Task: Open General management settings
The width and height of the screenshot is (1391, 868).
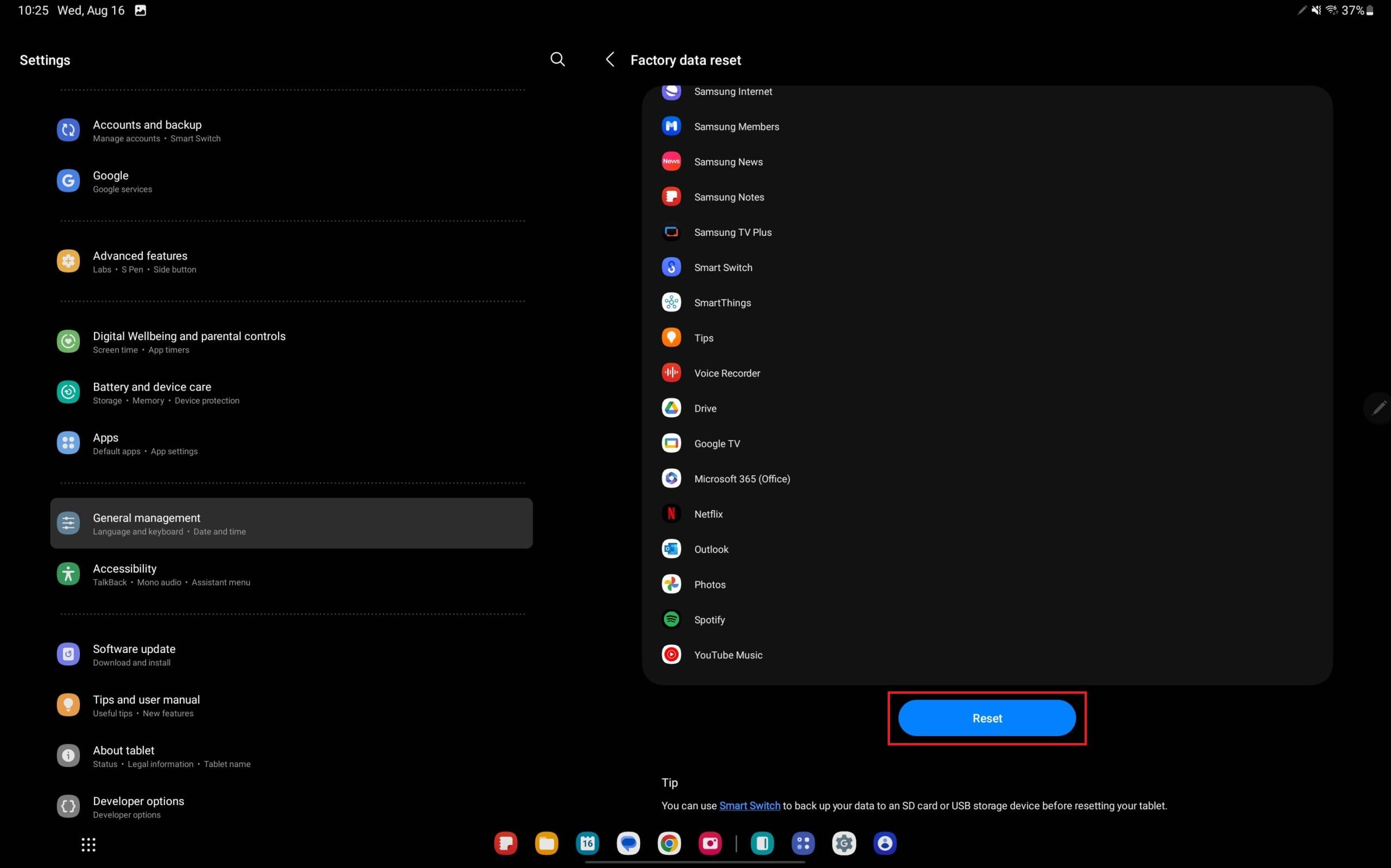Action: coord(291,523)
